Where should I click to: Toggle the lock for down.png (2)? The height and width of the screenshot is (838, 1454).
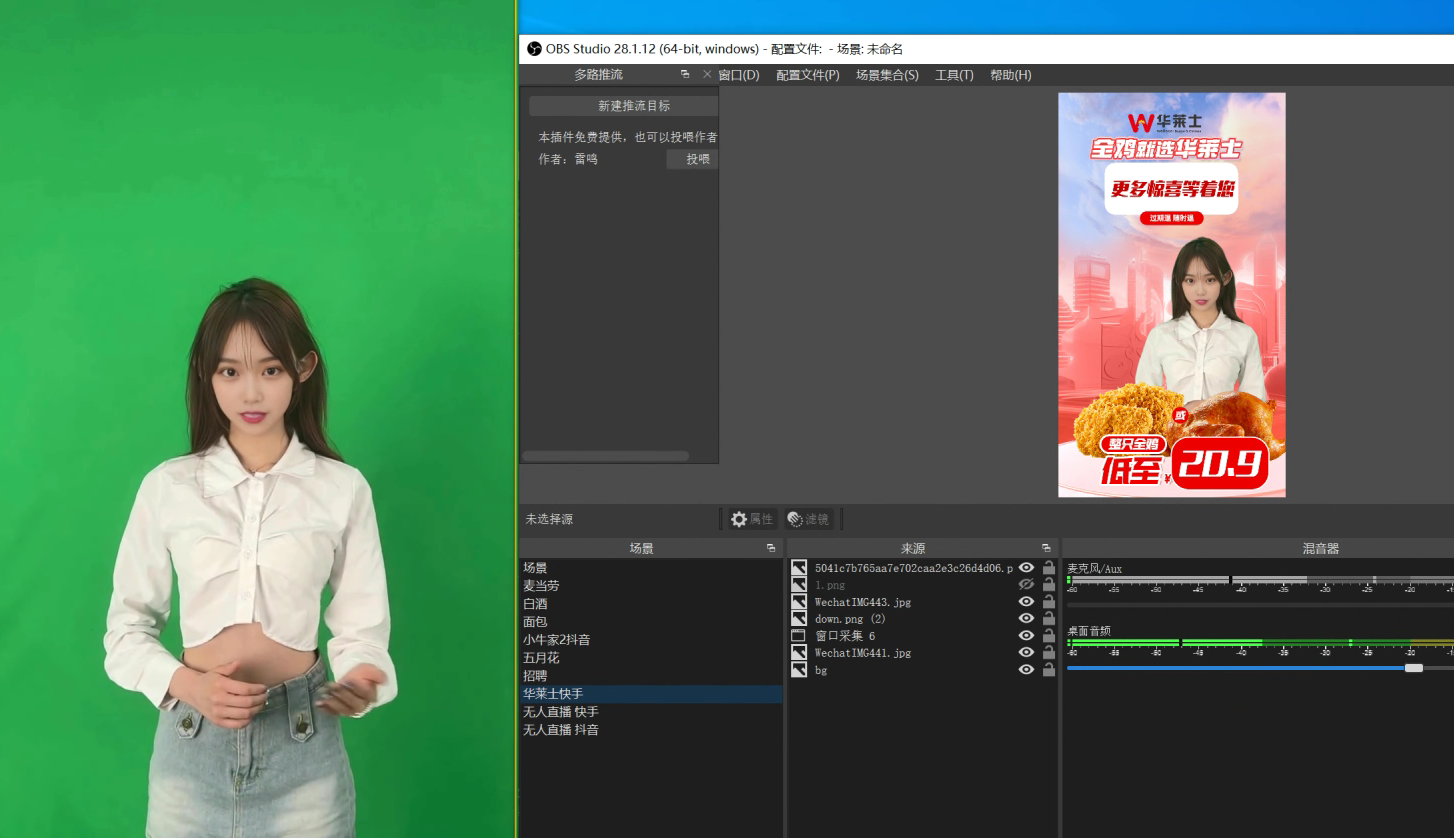click(1049, 619)
